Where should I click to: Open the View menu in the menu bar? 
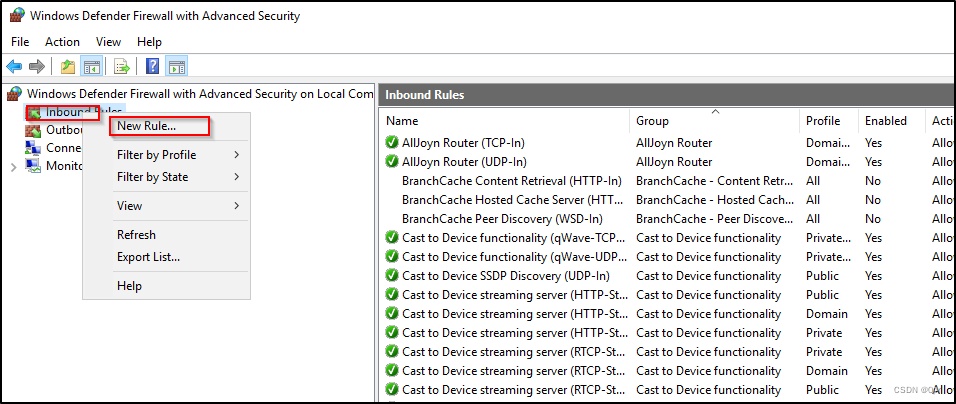coord(109,41)
